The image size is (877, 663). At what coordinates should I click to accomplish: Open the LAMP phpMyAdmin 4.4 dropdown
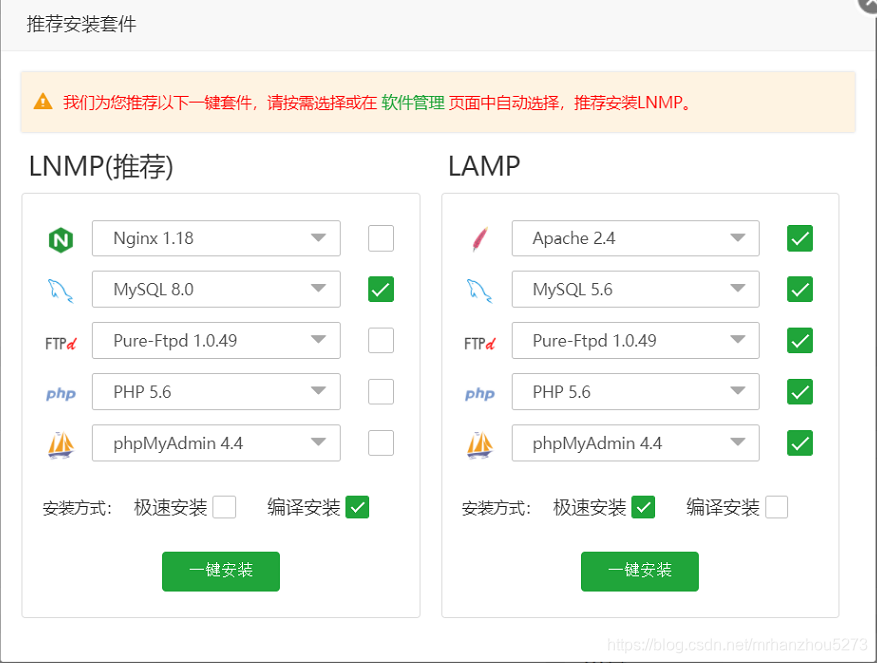[x=635, y=443]
